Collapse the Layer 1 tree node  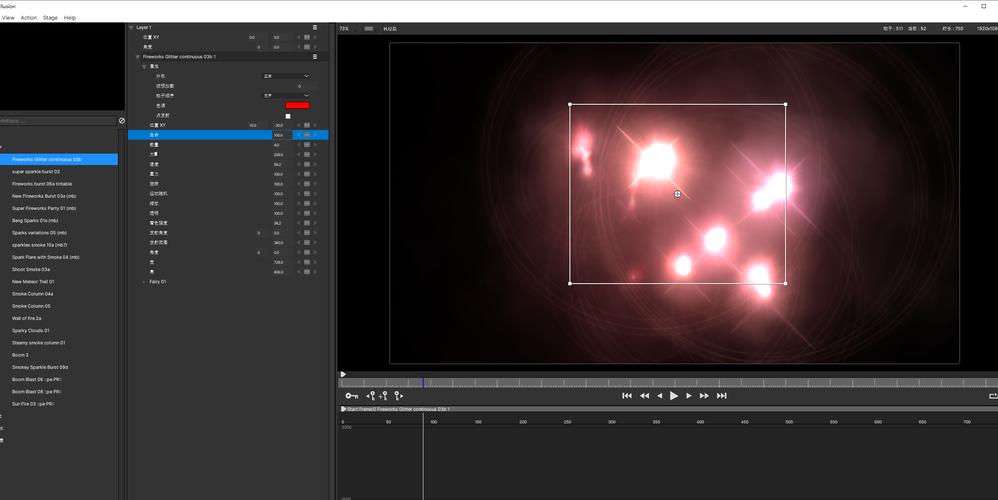[131, 27]
